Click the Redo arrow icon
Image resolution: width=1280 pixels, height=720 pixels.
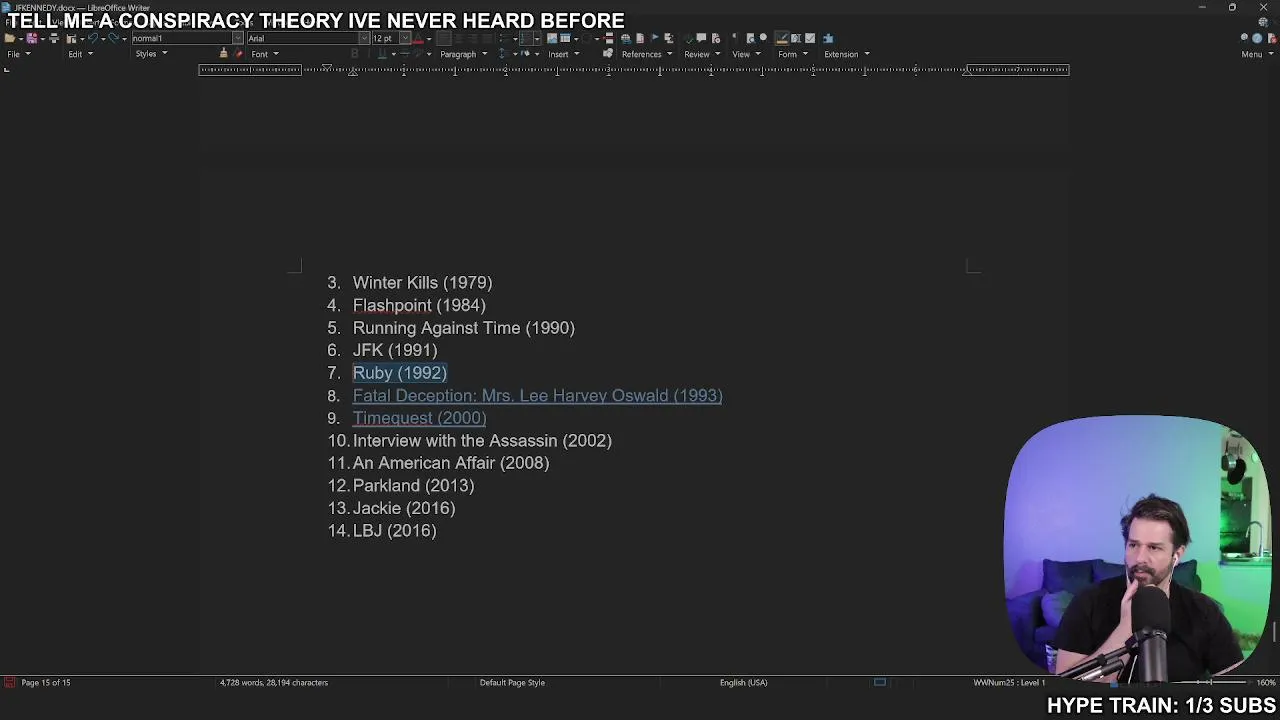point(113,38)
